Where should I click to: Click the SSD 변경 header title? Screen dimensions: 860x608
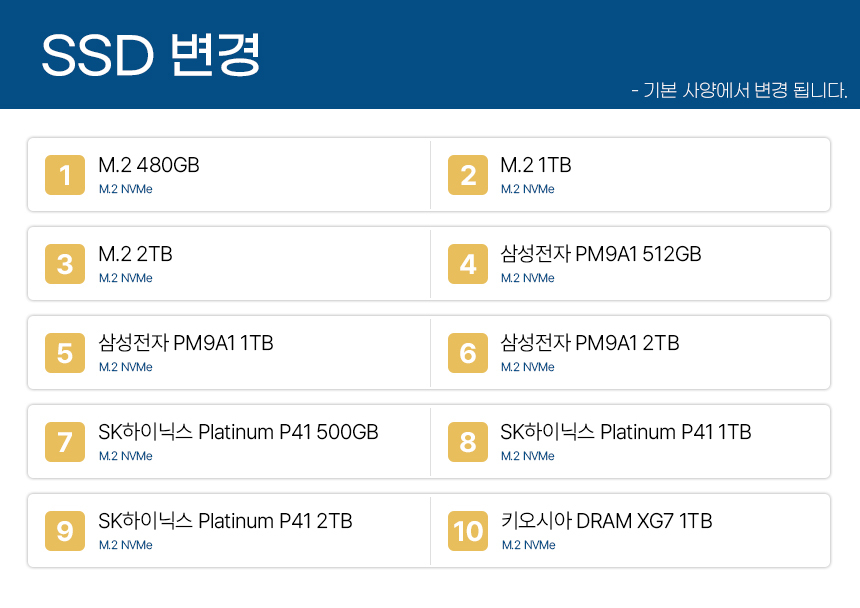[x=151, y=55]
